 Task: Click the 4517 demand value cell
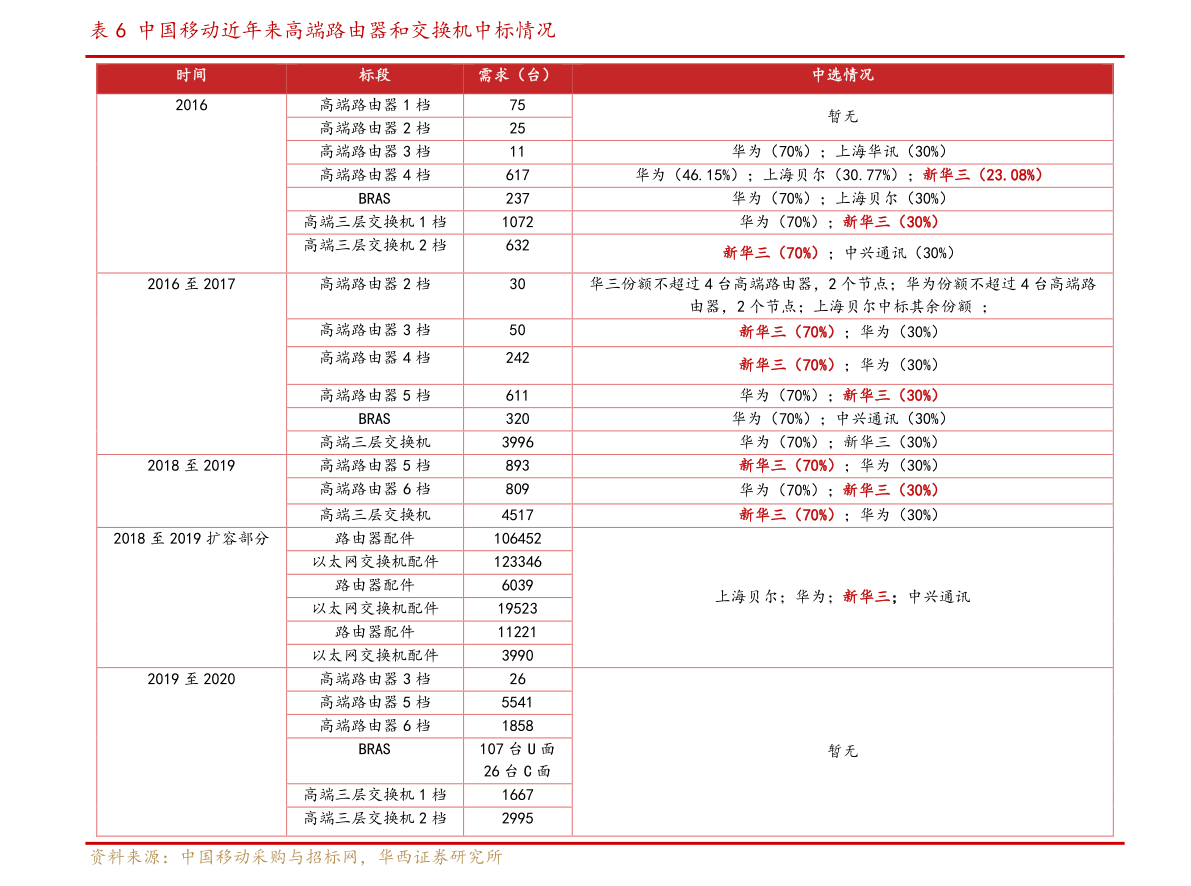517,515
